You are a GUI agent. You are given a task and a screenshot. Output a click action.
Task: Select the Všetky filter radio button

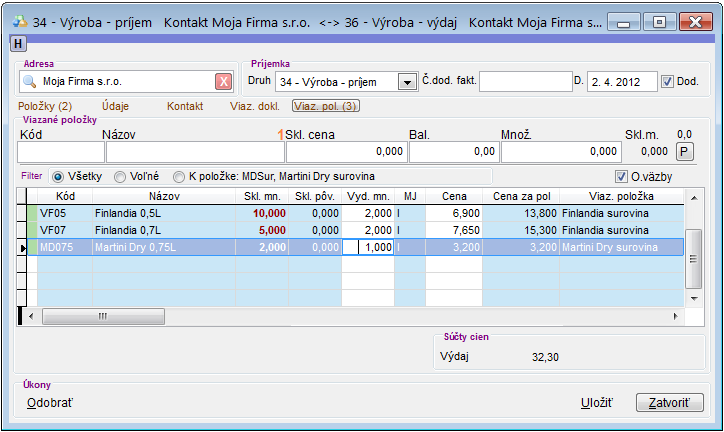pos(57,177)
